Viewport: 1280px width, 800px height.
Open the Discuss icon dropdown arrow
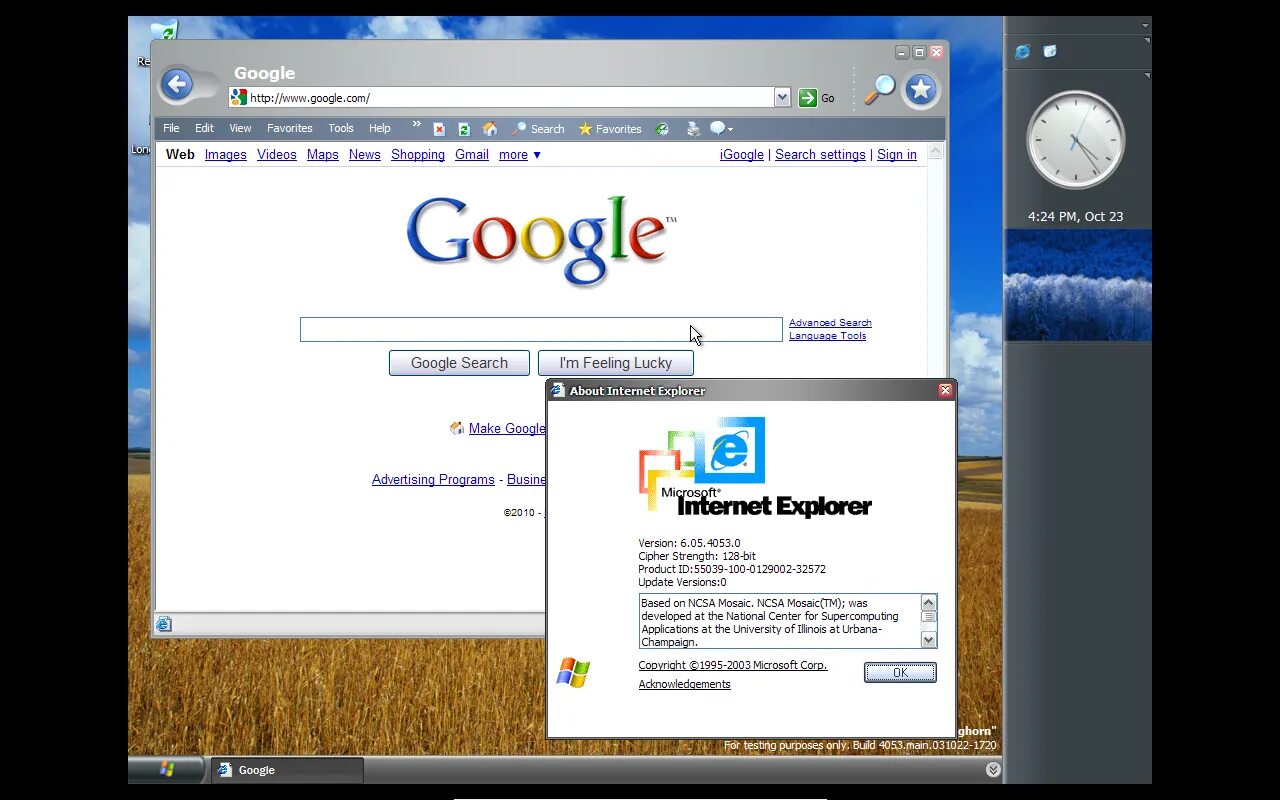[x=730, y=129]
